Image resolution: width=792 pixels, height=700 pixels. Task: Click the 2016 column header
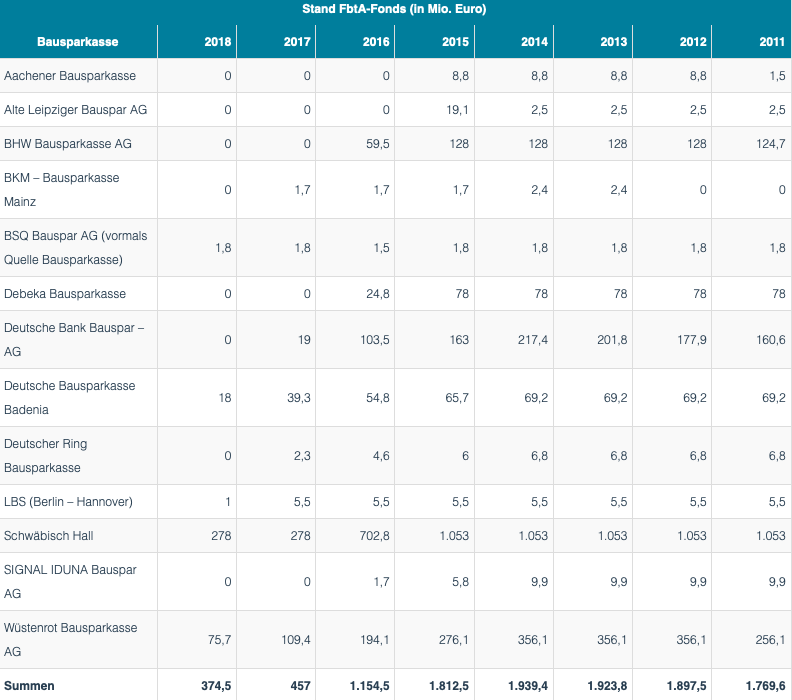[376, 42]
